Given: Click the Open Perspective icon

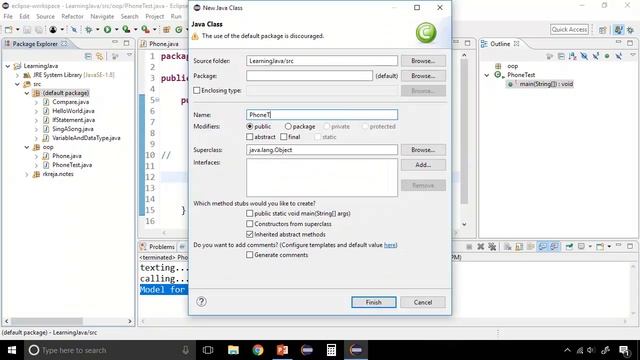Looking at the screenshot, I should (602, 30).
